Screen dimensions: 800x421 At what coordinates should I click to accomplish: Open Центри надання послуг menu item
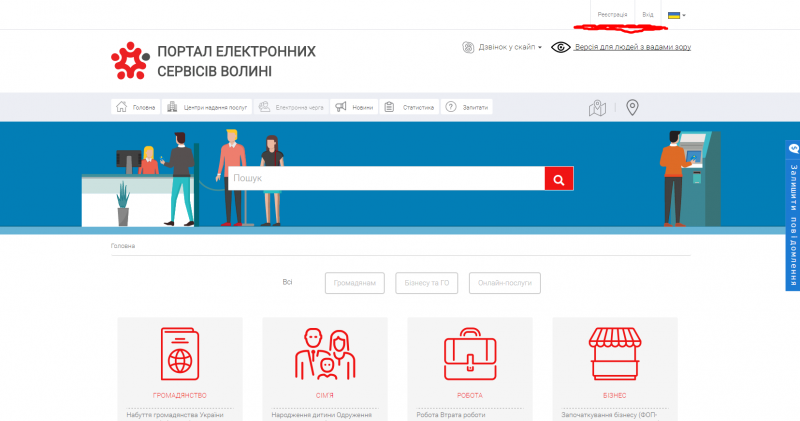pyautogui.click(x=207, y=107)
